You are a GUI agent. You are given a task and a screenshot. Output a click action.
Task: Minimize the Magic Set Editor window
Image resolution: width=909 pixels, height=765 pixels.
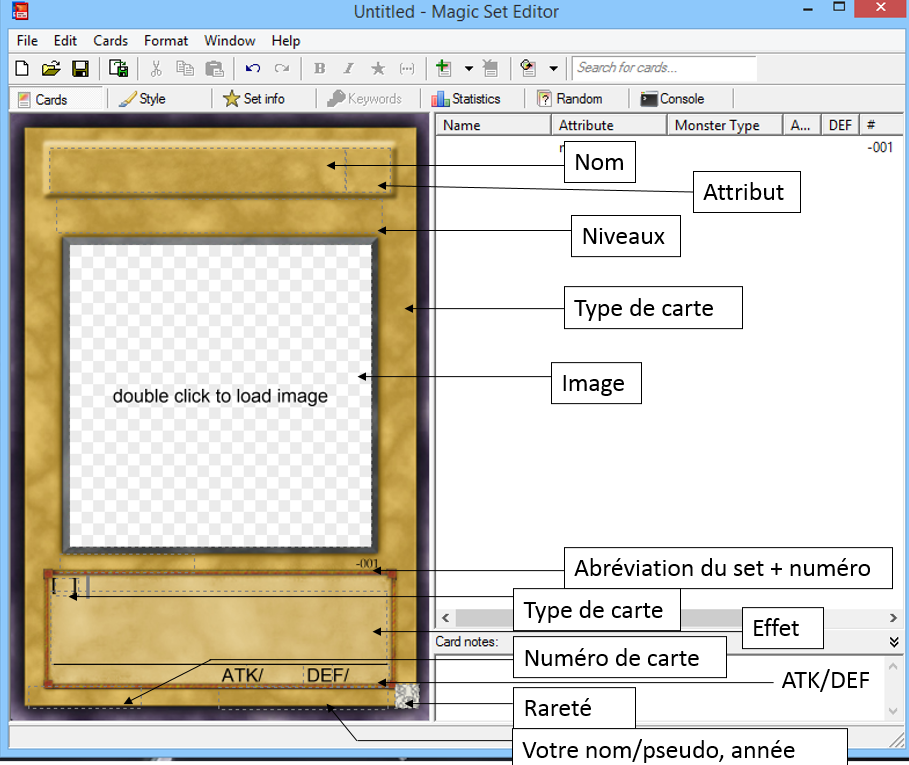808,9
